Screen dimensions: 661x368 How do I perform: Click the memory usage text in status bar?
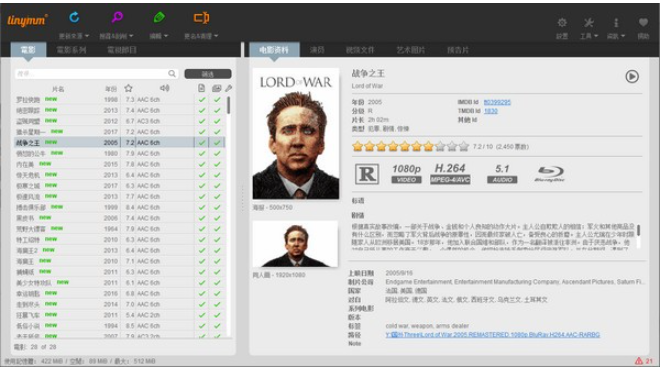pyautogui.click(x=80, y=361)
